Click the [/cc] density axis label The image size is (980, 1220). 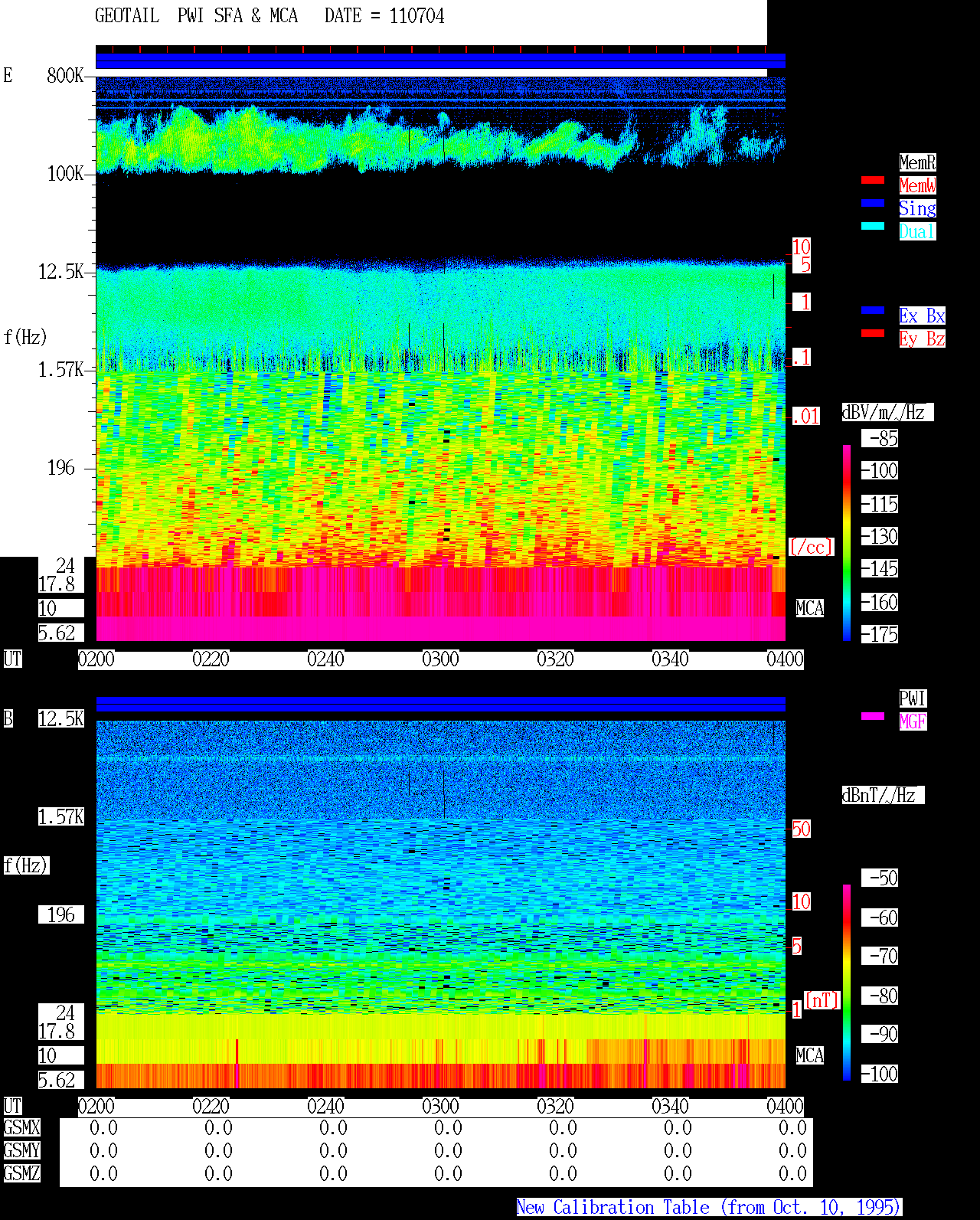pyautogui.click(x=811, y=548)
